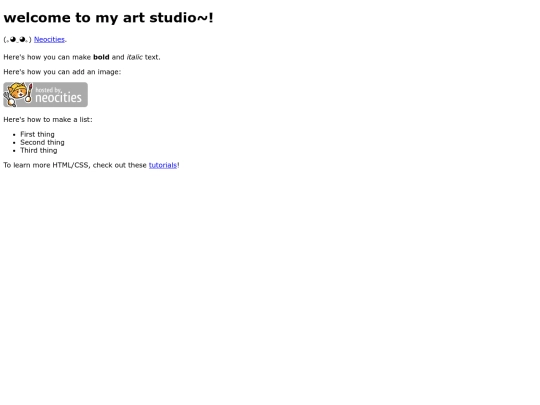
Task: Click the 'HTML/CSS' text in last paragraph
Action: point(70,165)
